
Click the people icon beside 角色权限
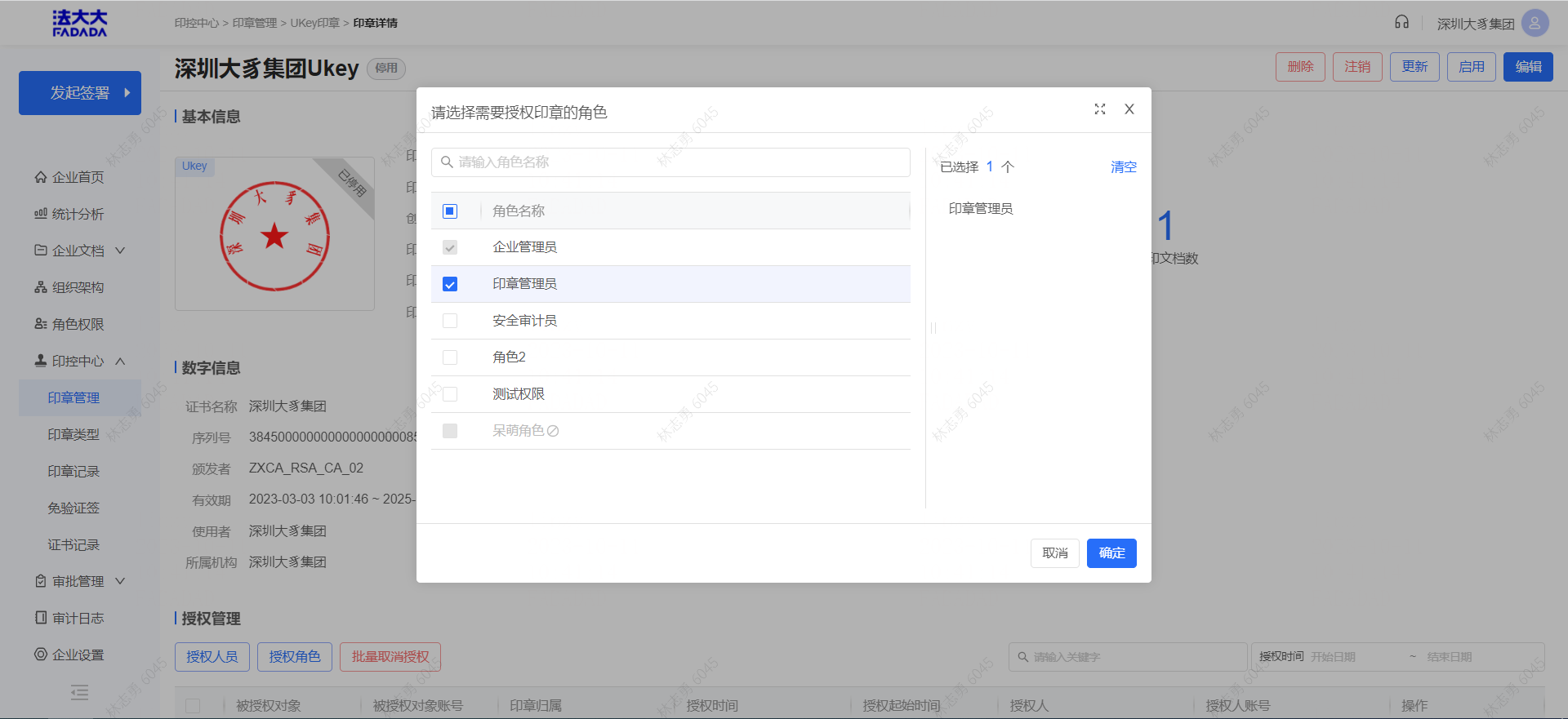pyautogui.click(x=41, y=324)
